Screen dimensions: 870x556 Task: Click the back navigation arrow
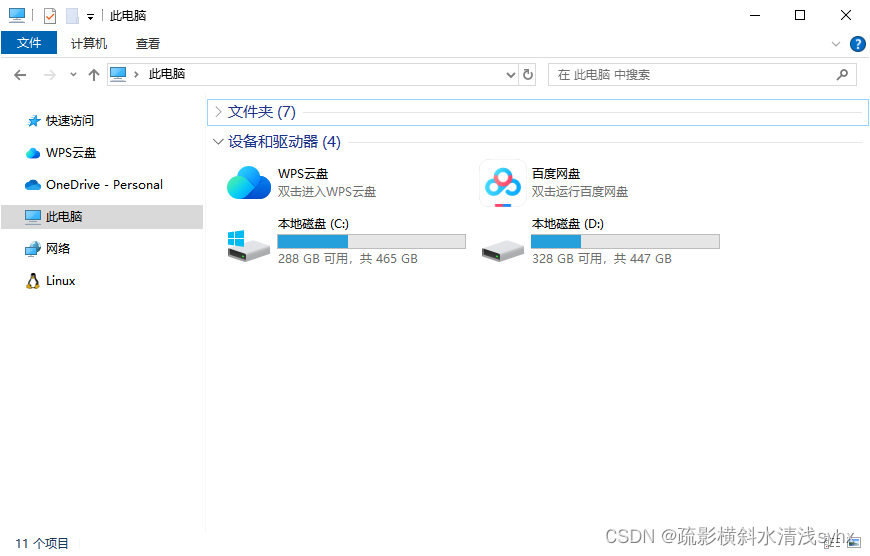tap(20, 75)
